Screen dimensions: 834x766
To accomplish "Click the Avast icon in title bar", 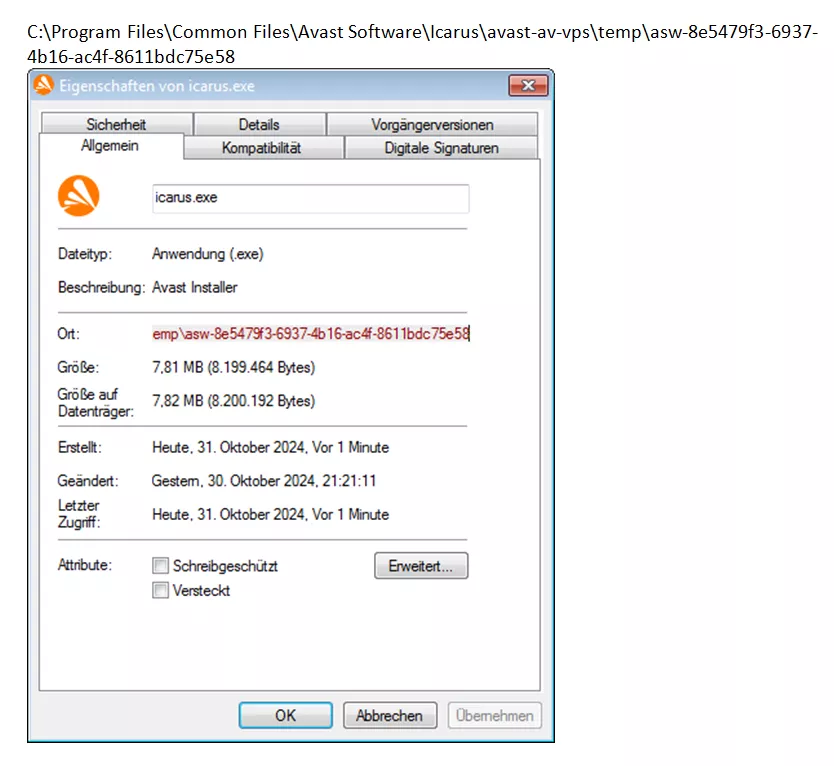I will tap(44, 85).
